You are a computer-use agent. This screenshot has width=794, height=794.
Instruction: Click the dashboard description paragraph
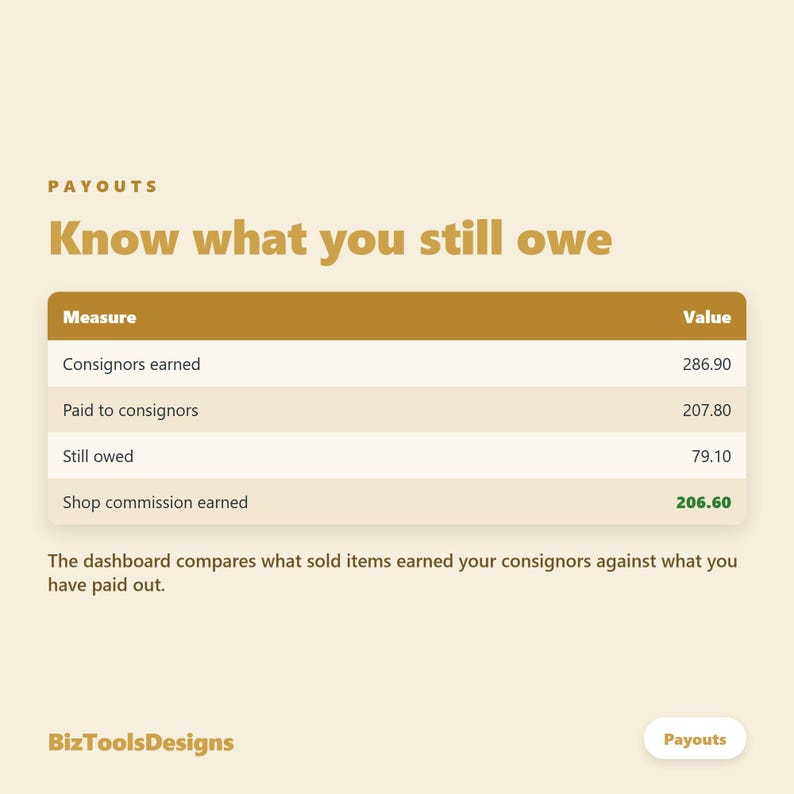point(392,573)
